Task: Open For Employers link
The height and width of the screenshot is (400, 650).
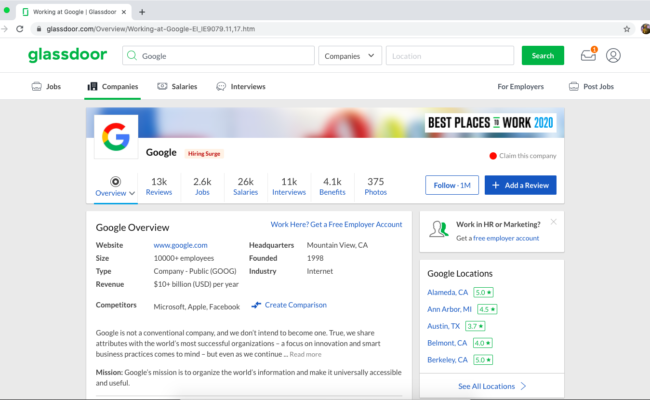Action: pos(520,87)
